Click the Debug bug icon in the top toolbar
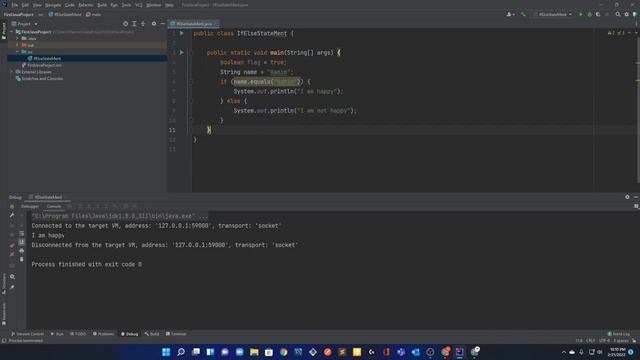Image resolution: width=640 pixels, height=360 pixels. (x=589, y=14)
